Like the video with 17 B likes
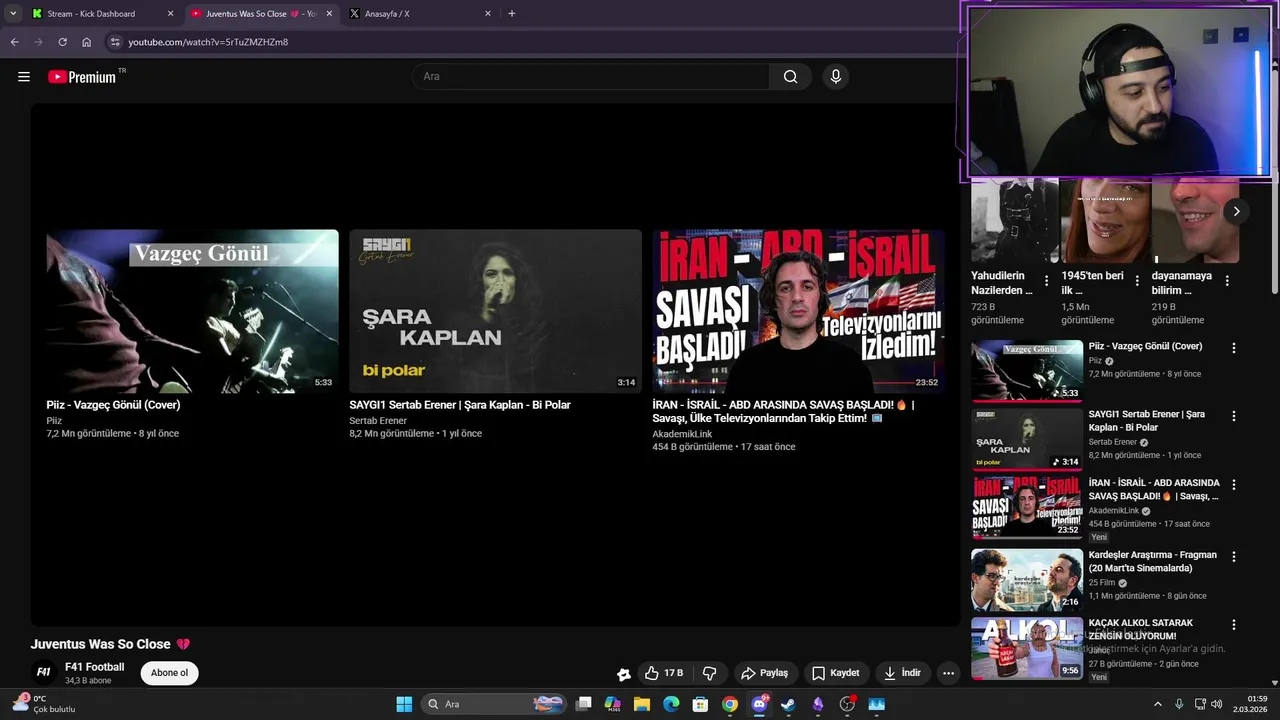1280x720 pixels. pyautogui.click(x=664, y=673)
